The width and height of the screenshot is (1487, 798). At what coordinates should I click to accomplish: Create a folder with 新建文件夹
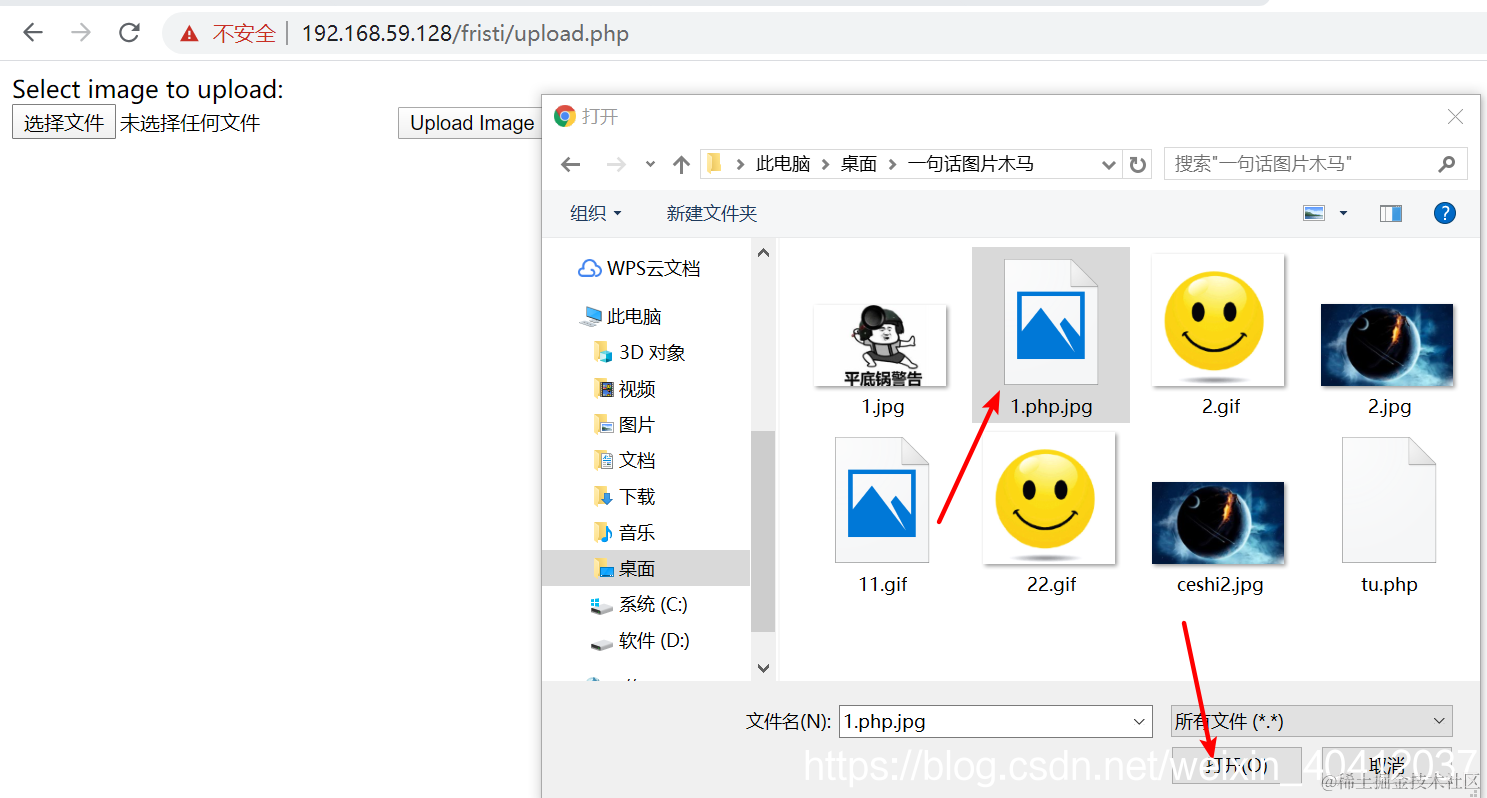click(711, 212)
